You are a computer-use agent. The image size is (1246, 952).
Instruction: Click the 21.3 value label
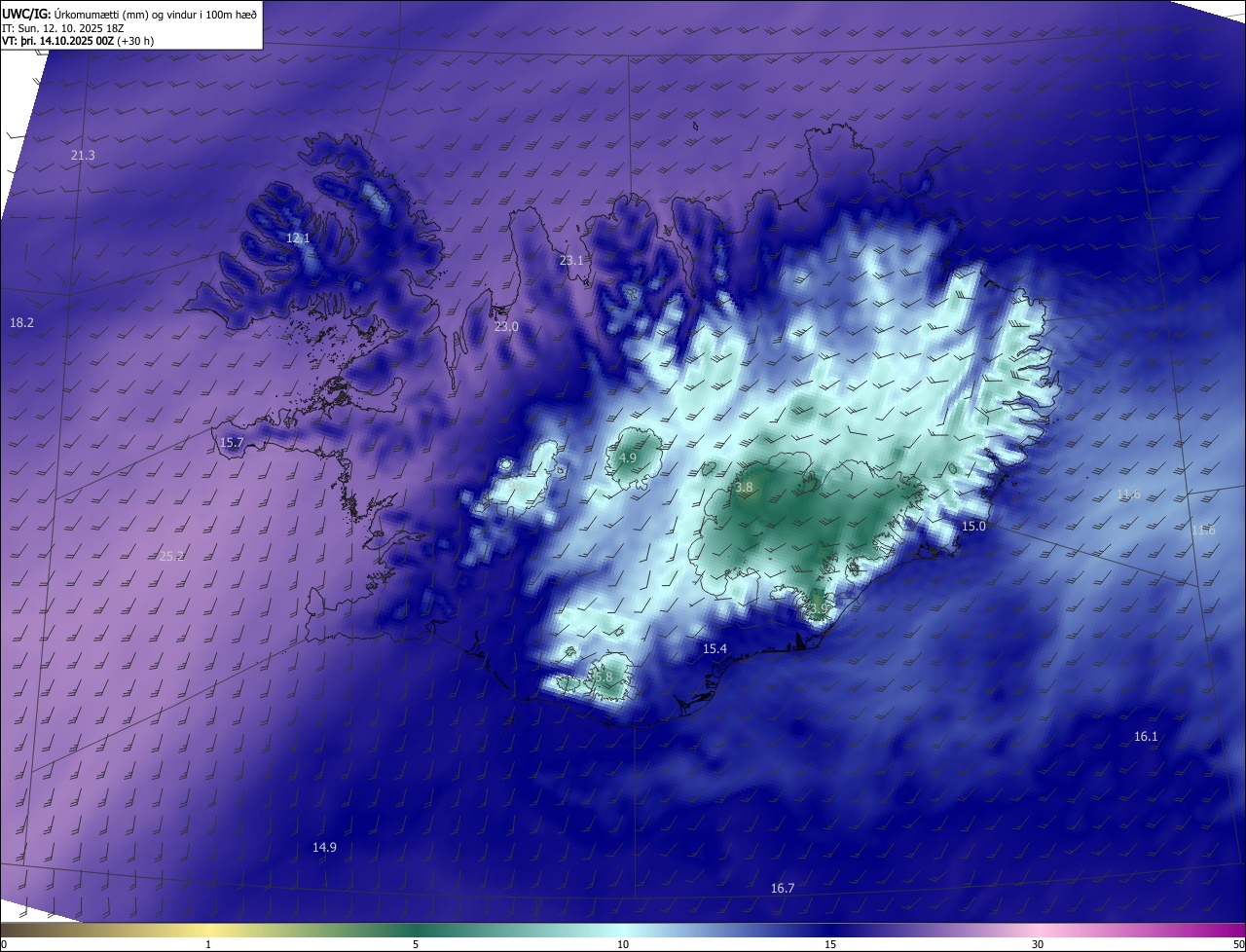point(83,156)
